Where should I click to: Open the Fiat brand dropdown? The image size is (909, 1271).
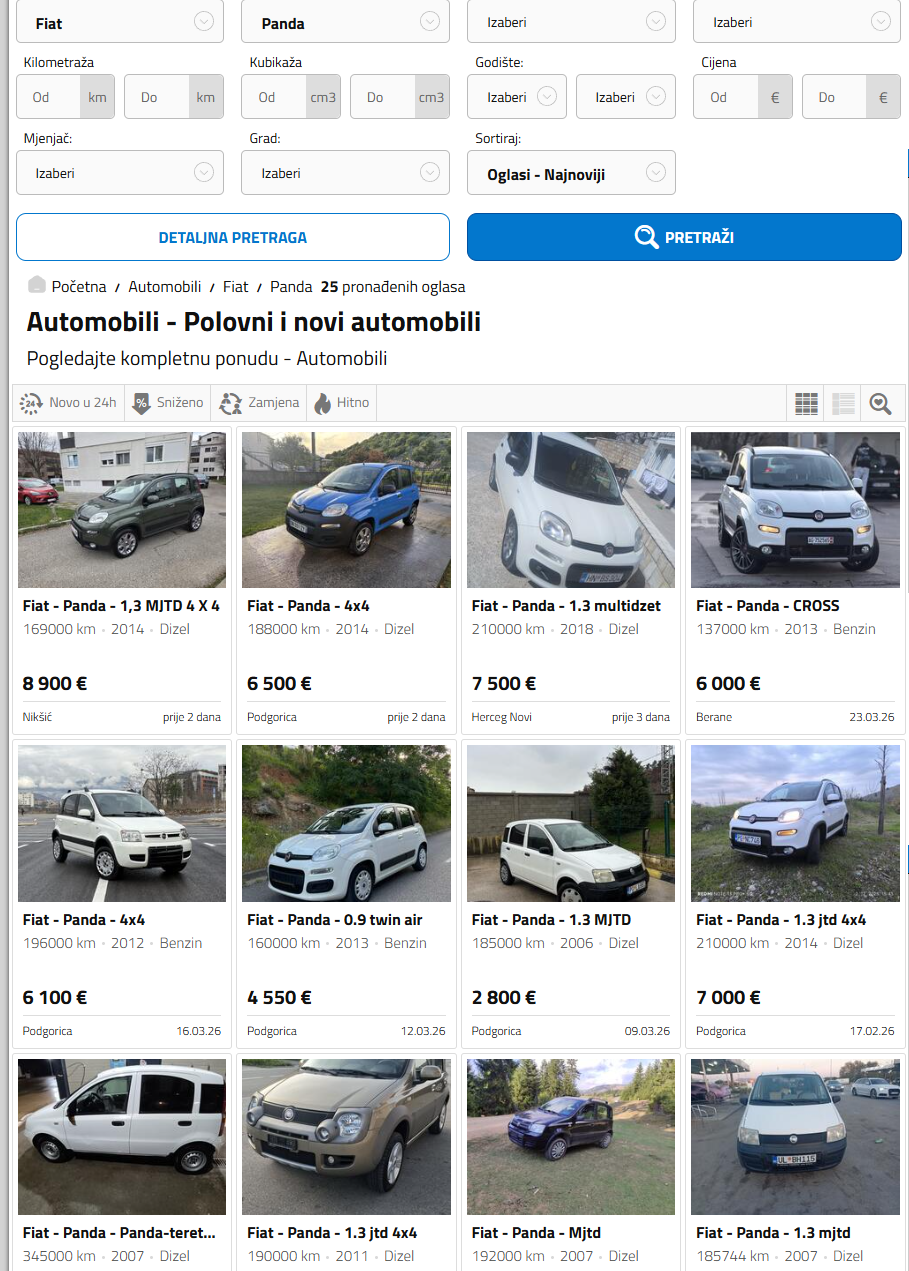pyautogui.click(x=120, y=22)
